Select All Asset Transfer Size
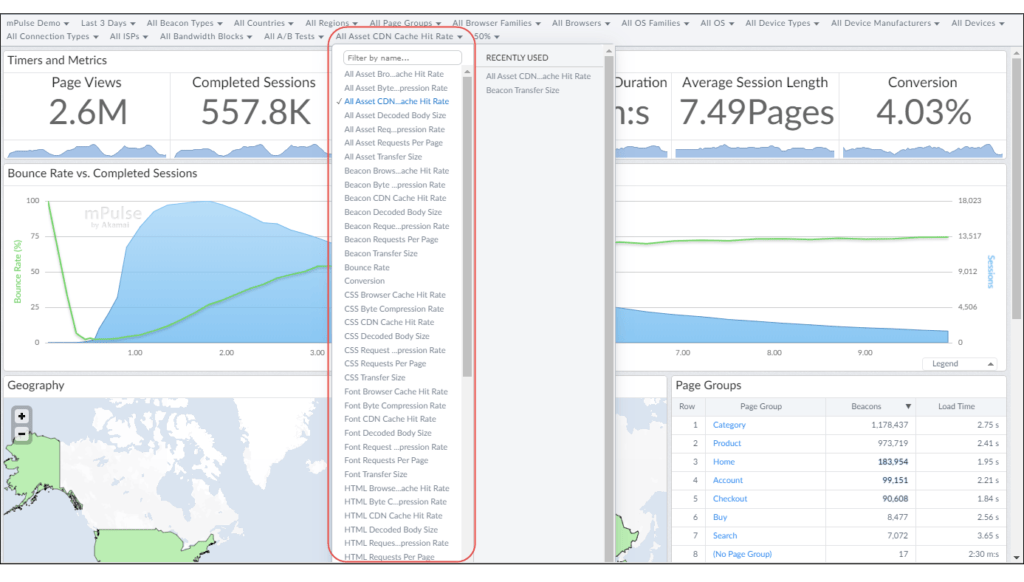This screenshot has height=582, width=1024. [383, 157]
